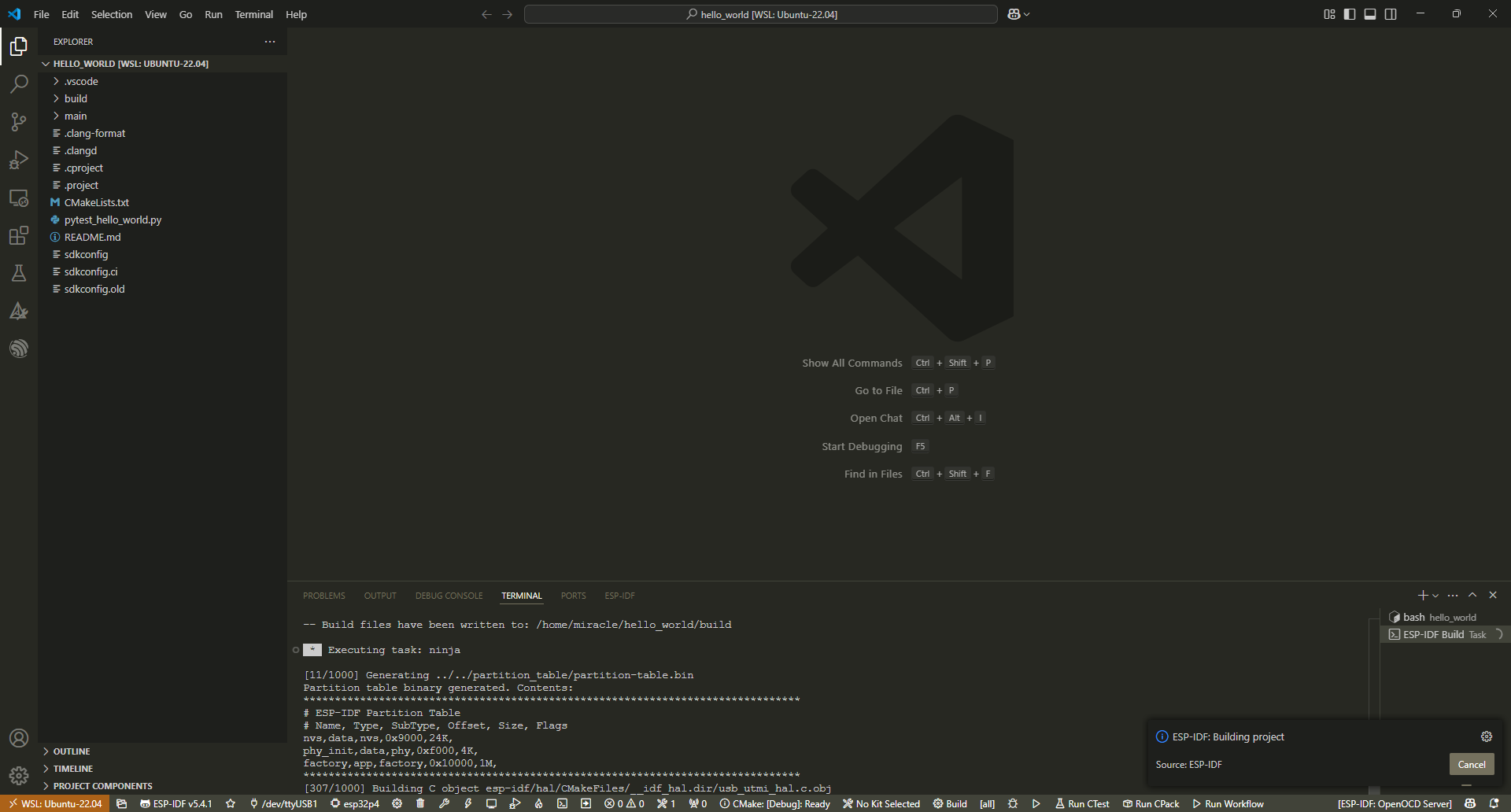Open the Terminal menu

click(253, 14)
